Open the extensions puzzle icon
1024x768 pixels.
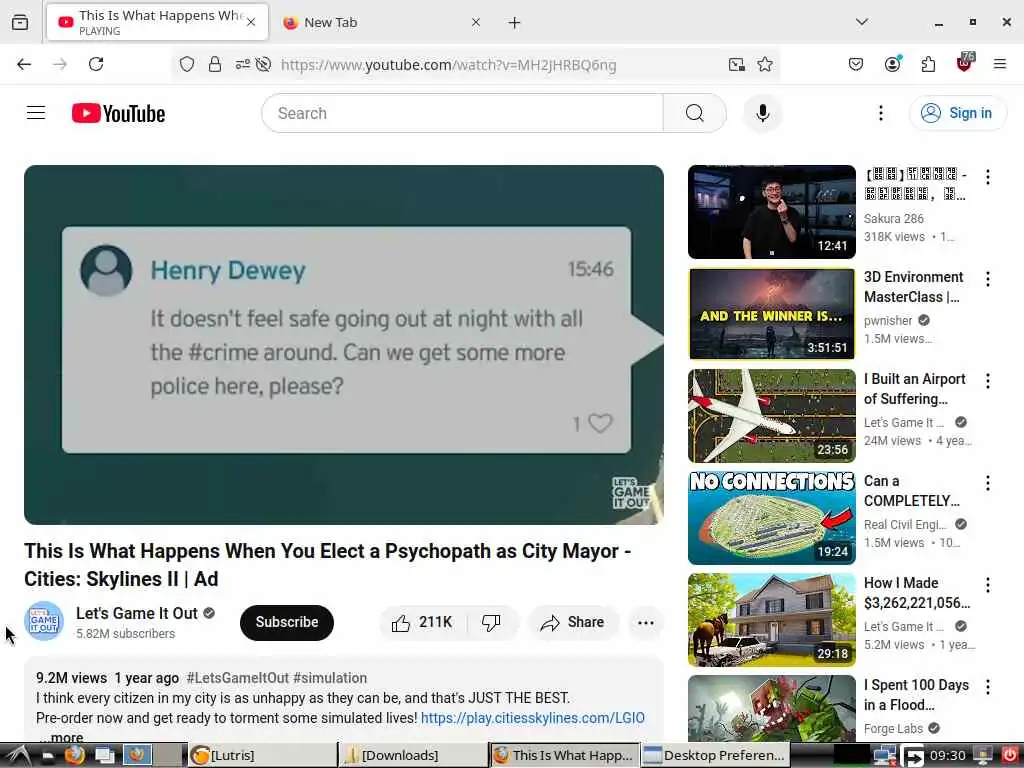tap(928, 64)
